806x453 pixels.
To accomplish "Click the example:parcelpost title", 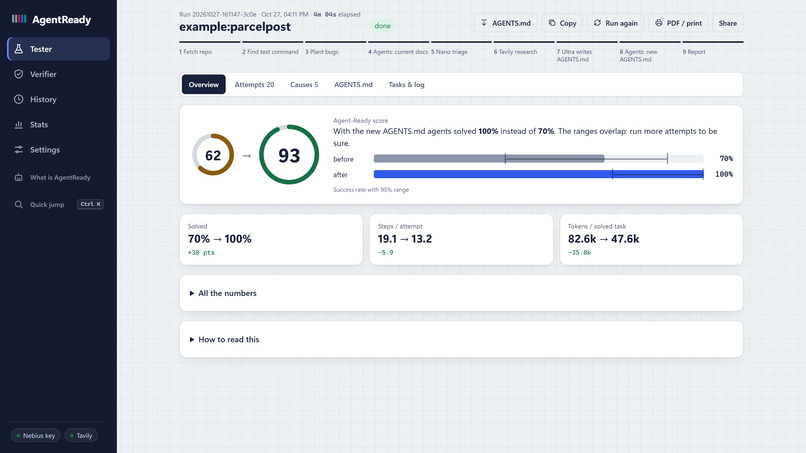I will click(x=235, y=27).
